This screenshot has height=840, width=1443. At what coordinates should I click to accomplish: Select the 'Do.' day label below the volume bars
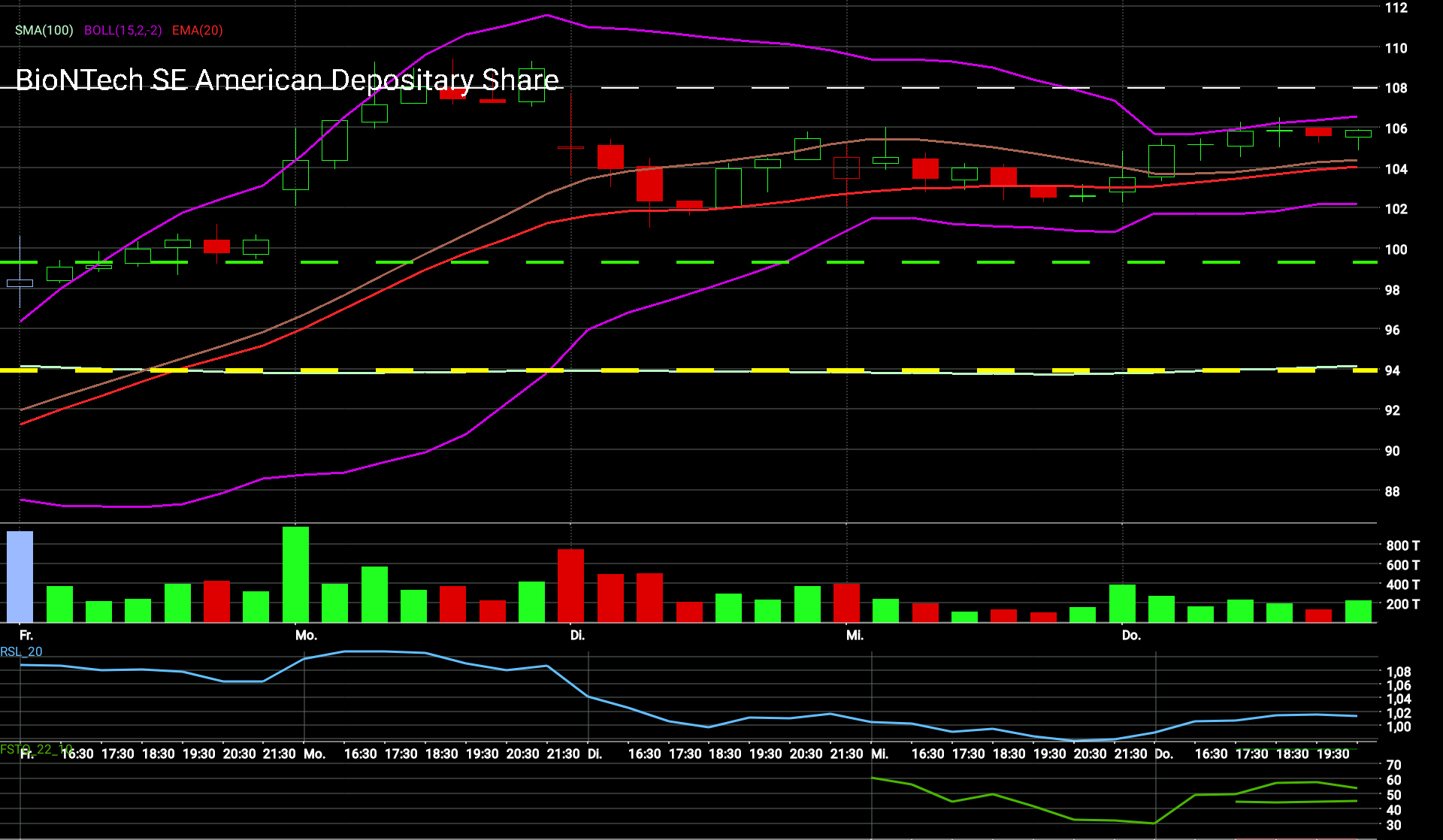coord(1131,635)
